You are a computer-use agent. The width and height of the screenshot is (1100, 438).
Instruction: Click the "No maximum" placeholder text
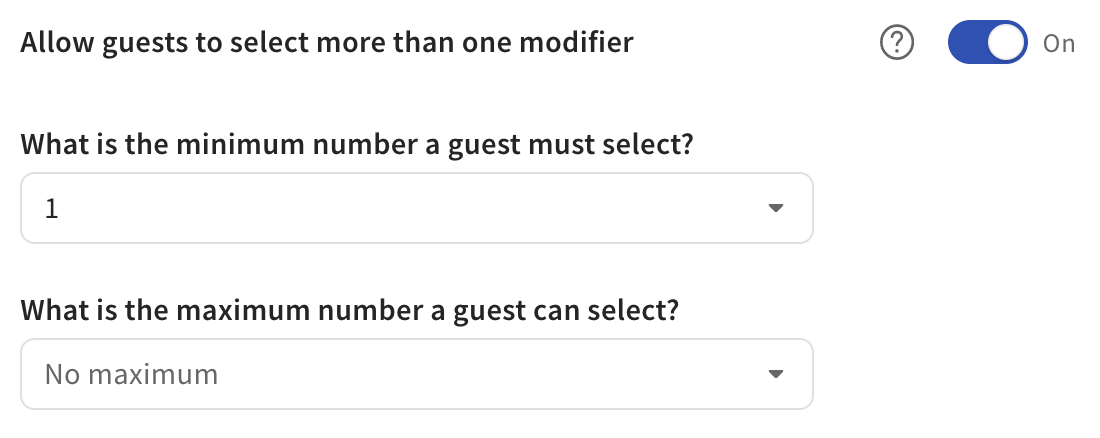click(131, 375)
